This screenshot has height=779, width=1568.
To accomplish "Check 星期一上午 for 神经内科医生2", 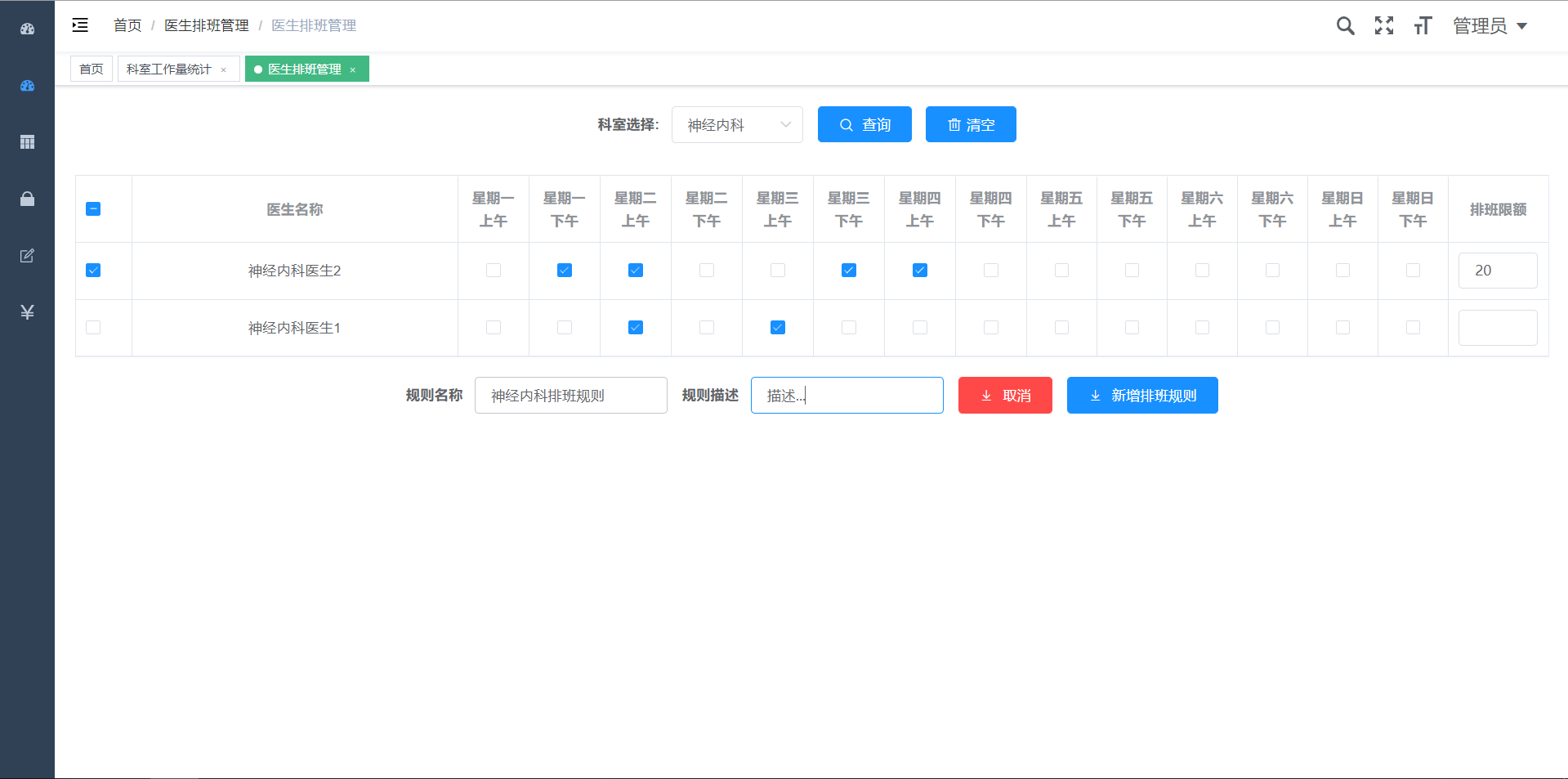I will coord(494,271).
